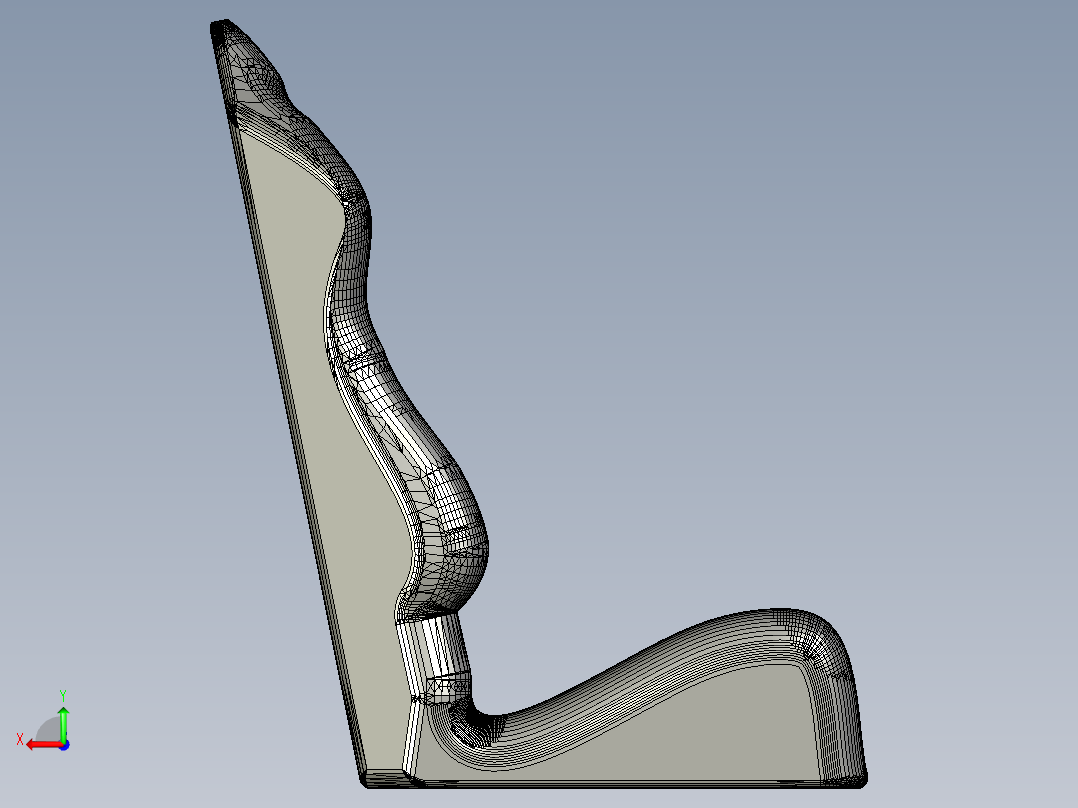Screen dimensions: 1078x808
Task: Click the green Y axis arrow
Action: coord(63,724)
